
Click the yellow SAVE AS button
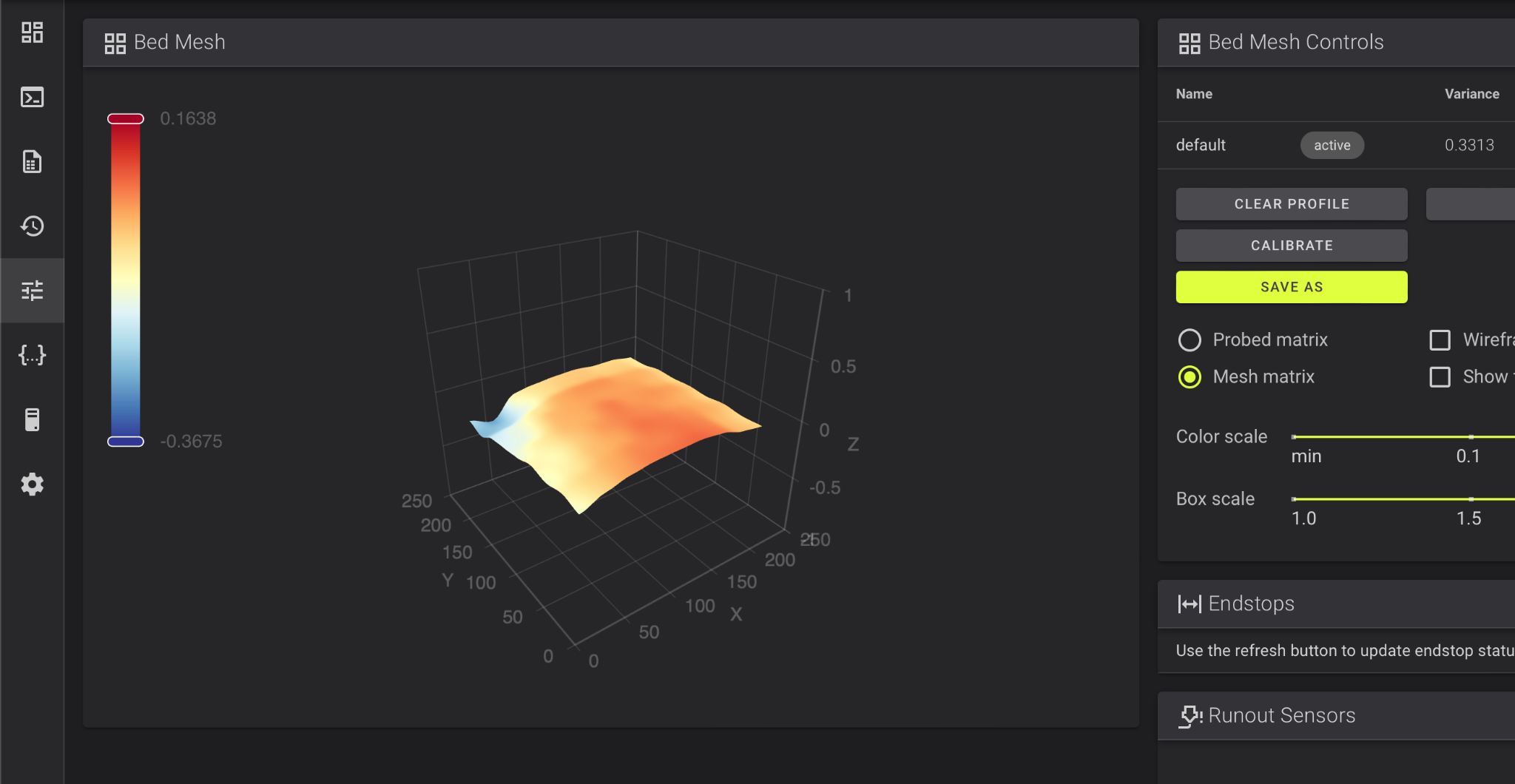tap(1292, 287)
